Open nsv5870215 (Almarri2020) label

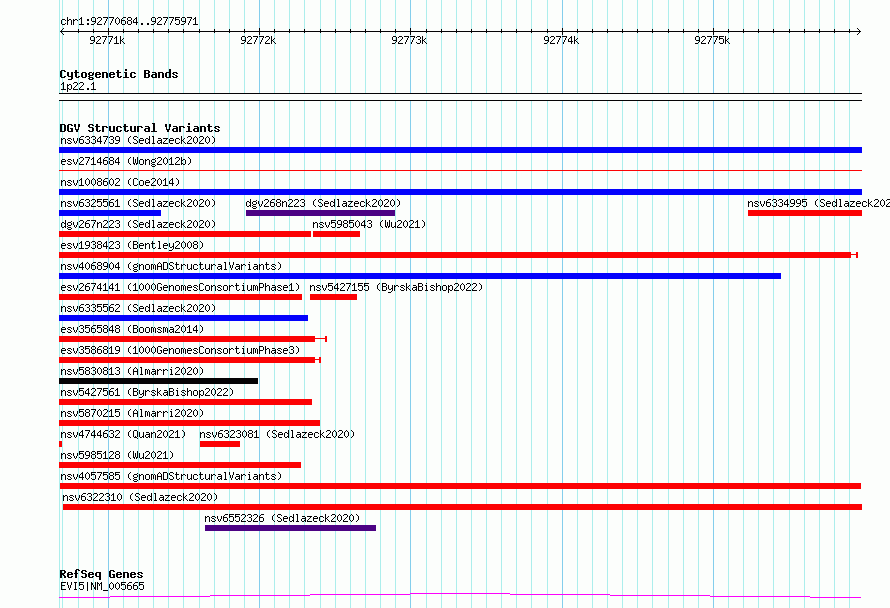pos(132,413)
